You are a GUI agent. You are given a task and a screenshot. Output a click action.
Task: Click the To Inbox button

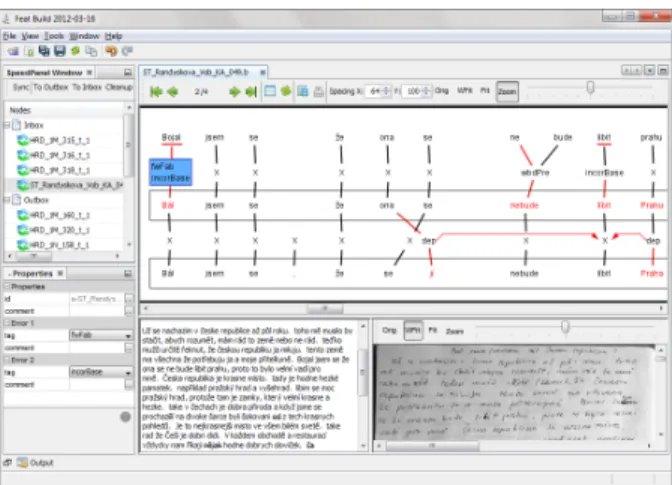coord(87,87)
